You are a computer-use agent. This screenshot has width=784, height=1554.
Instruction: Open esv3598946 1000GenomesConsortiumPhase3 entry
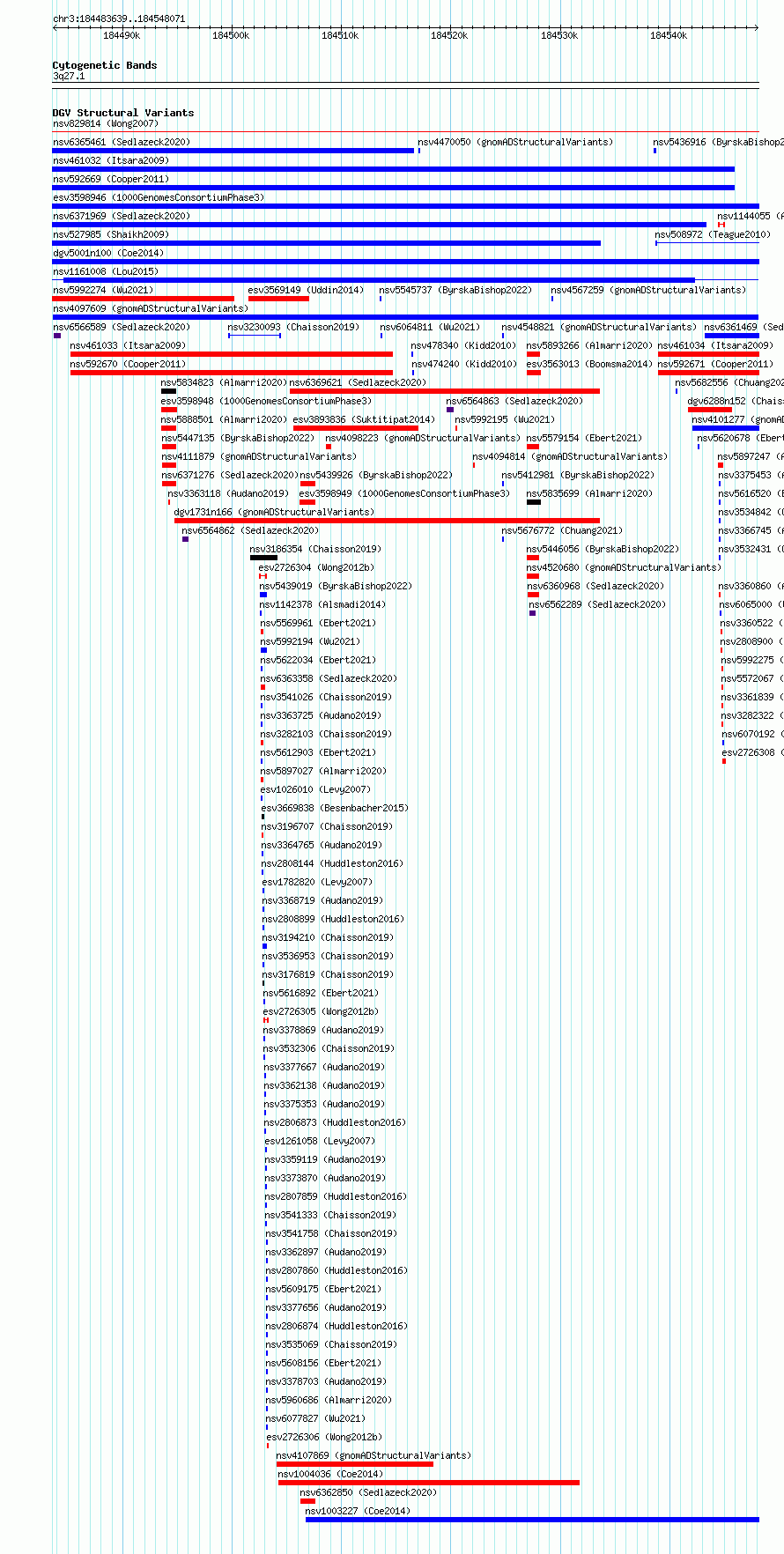[159, 197]
